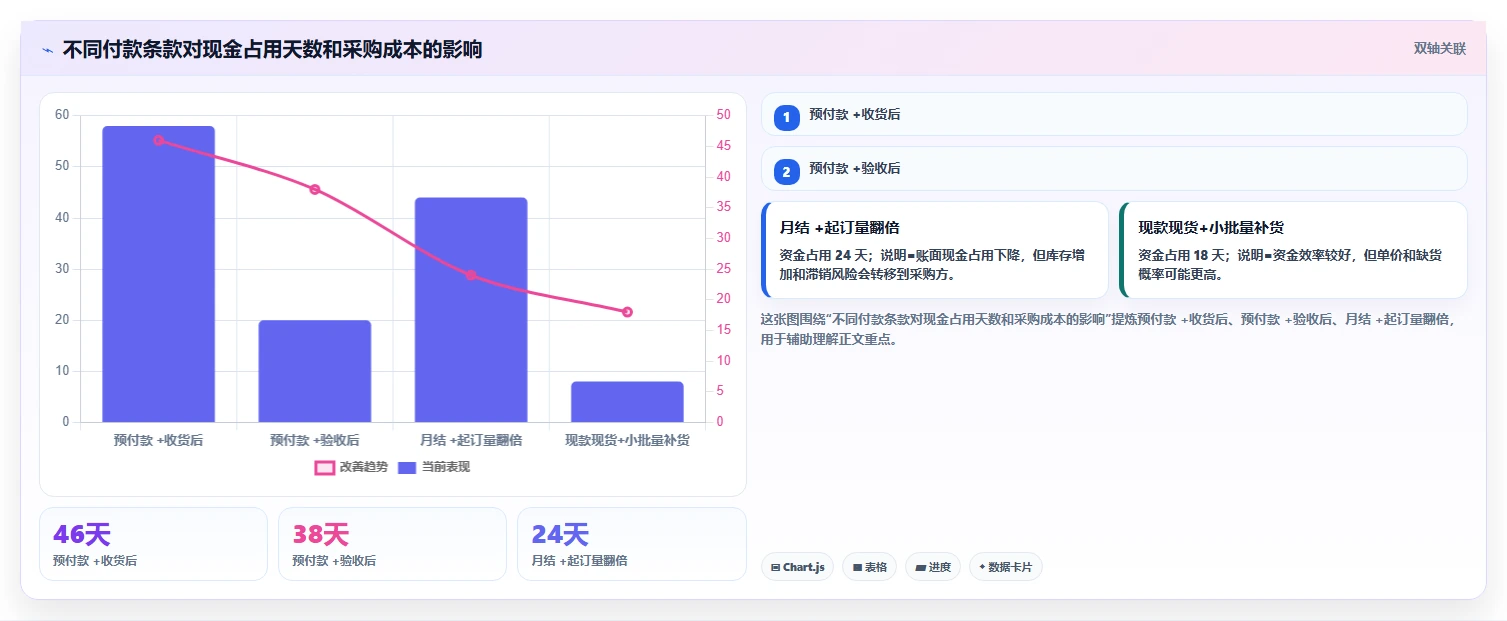Image resolution: width=1507 pixels, height=621 pixels.
Task: Open list item 2 预付款 +验收后
Action: click(x=1114, y=169)
